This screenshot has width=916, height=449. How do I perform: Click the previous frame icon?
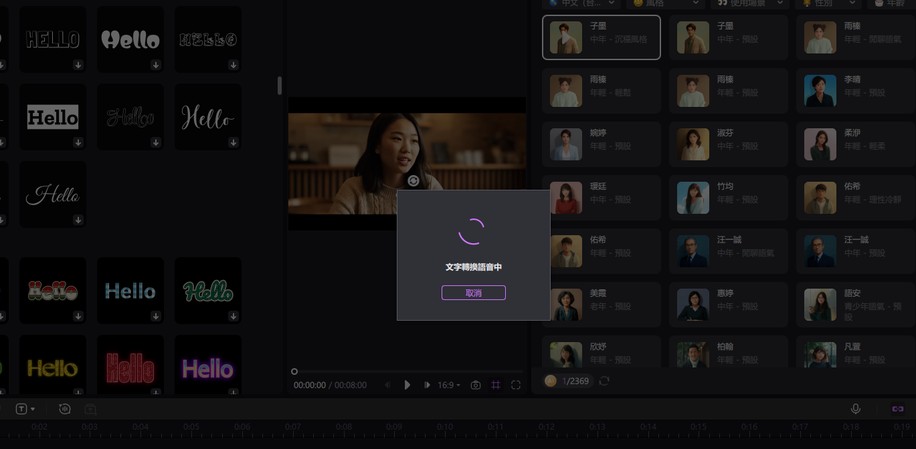pos(388,385)
